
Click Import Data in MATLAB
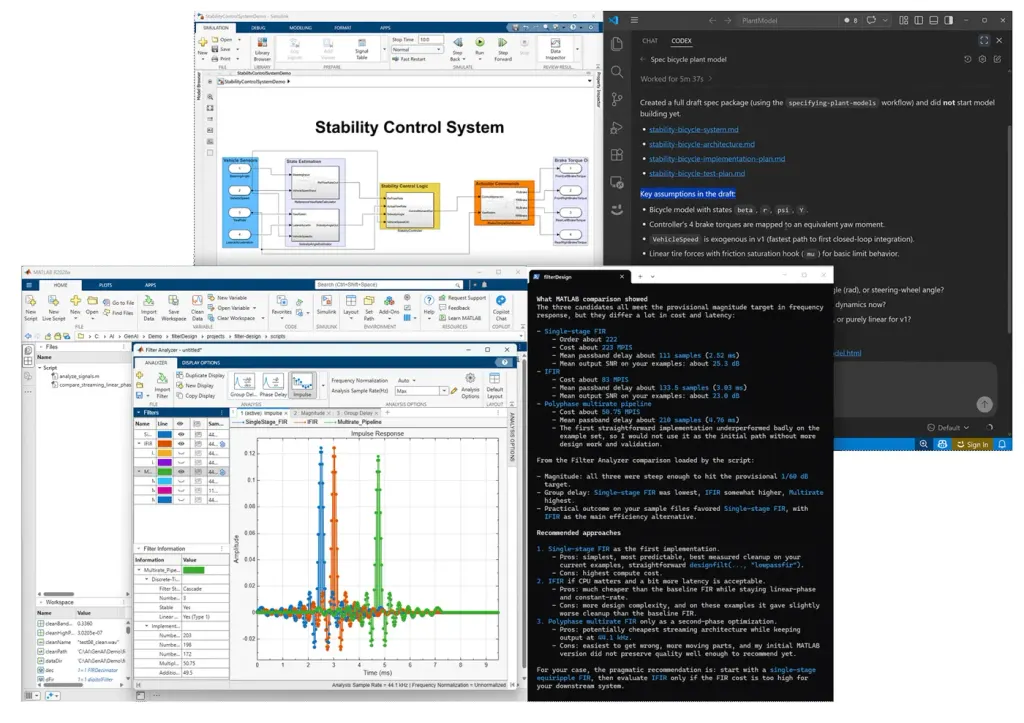[x=149, y=307]
